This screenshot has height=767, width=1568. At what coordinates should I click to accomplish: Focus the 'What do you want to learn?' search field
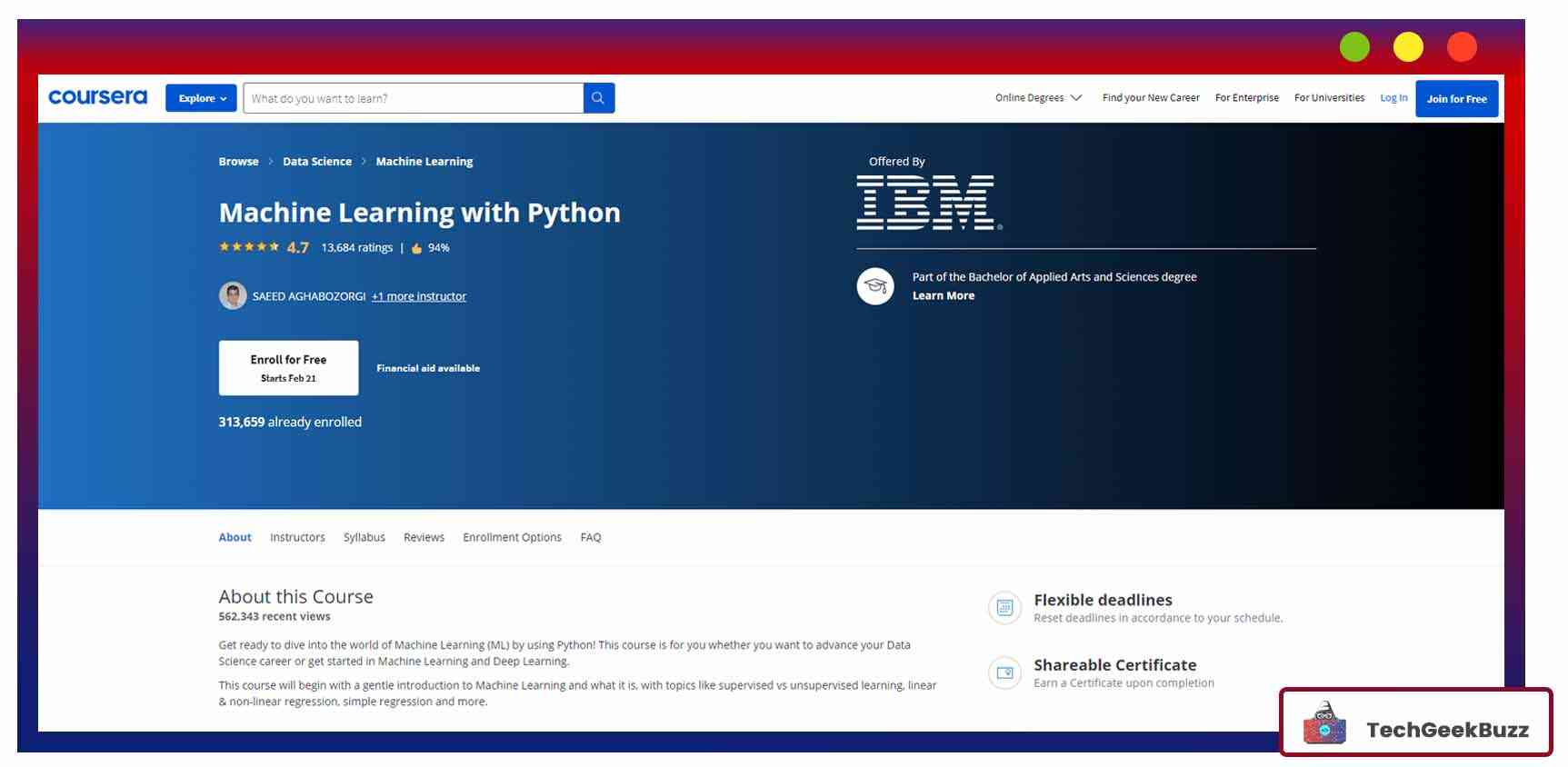(x=413, y=98)
